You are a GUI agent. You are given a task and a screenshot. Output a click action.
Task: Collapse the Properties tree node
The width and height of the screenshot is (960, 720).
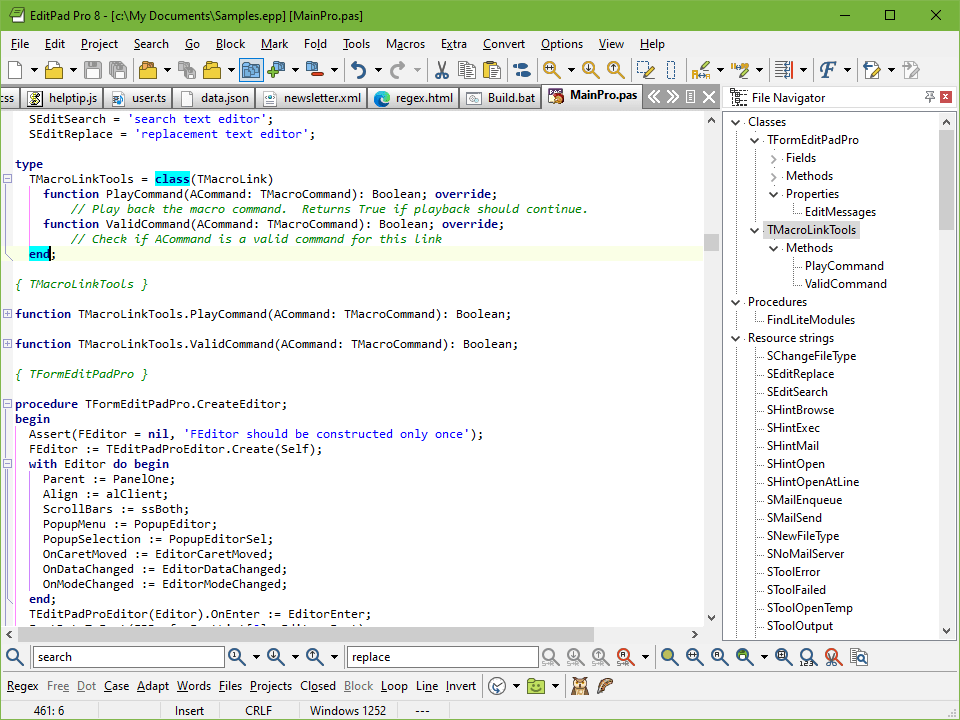tap(774, 194)
